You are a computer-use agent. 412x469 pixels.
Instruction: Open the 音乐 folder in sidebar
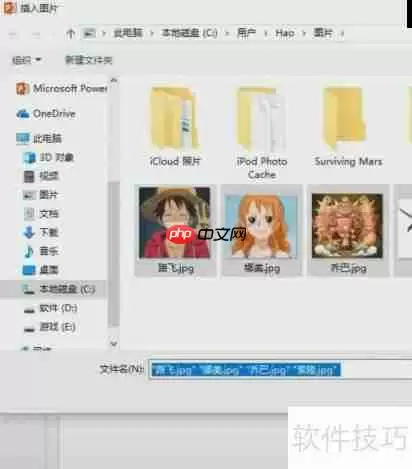pyautogui.click(x=41, y=251)
